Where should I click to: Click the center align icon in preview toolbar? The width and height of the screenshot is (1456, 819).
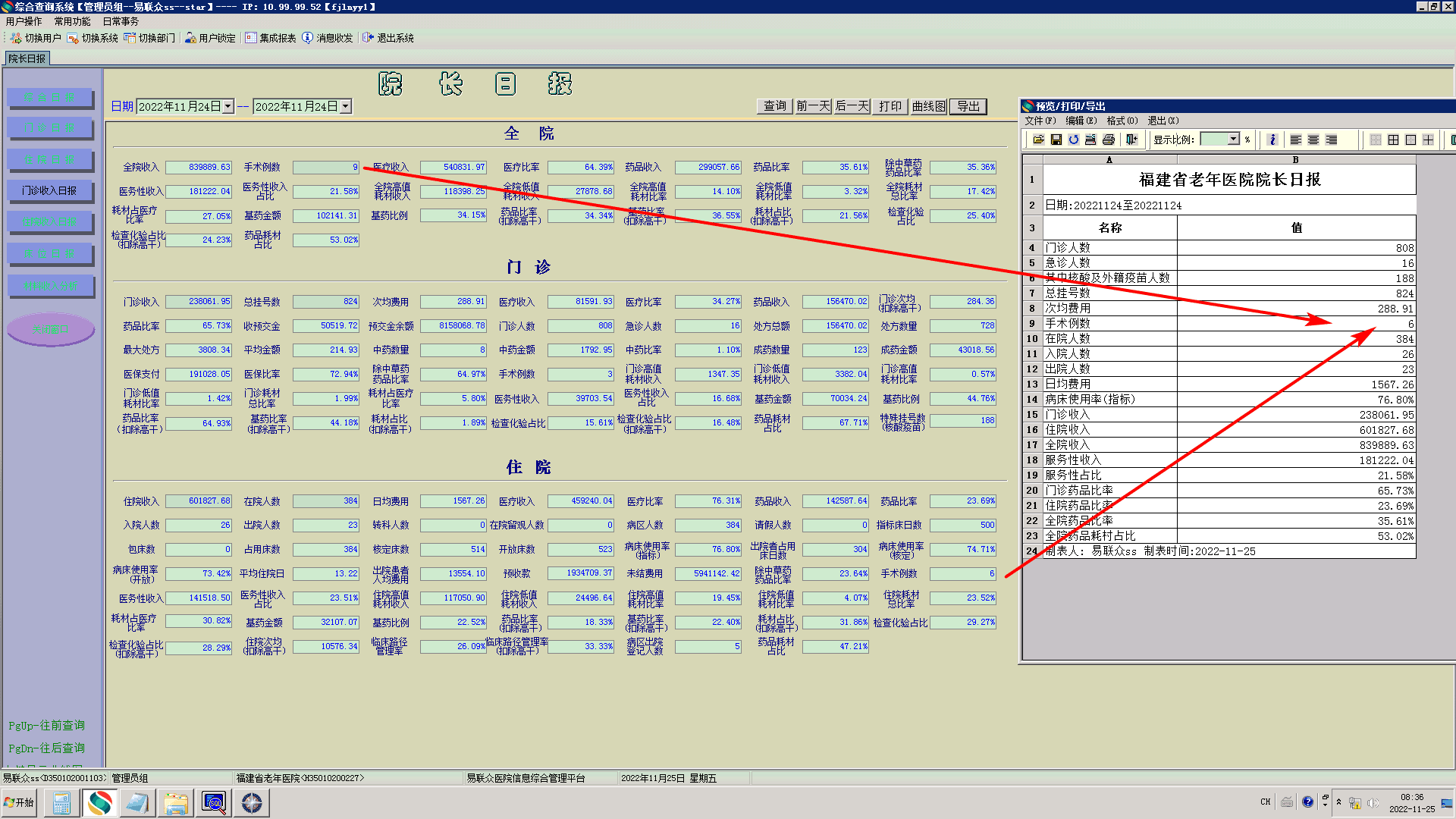tap(1313, 140)
